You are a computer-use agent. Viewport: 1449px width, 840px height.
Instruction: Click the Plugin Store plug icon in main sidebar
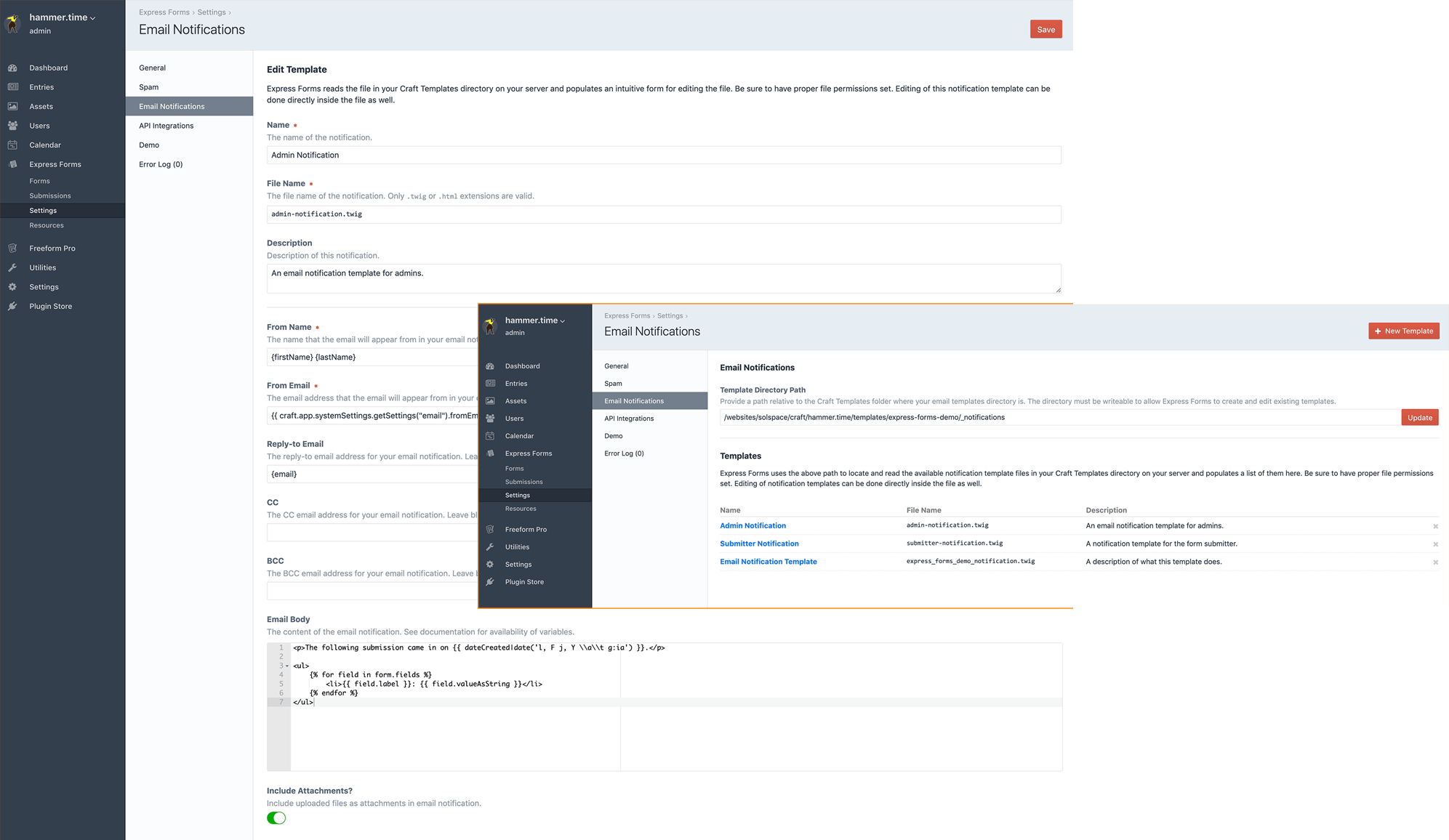coord(12,306)
